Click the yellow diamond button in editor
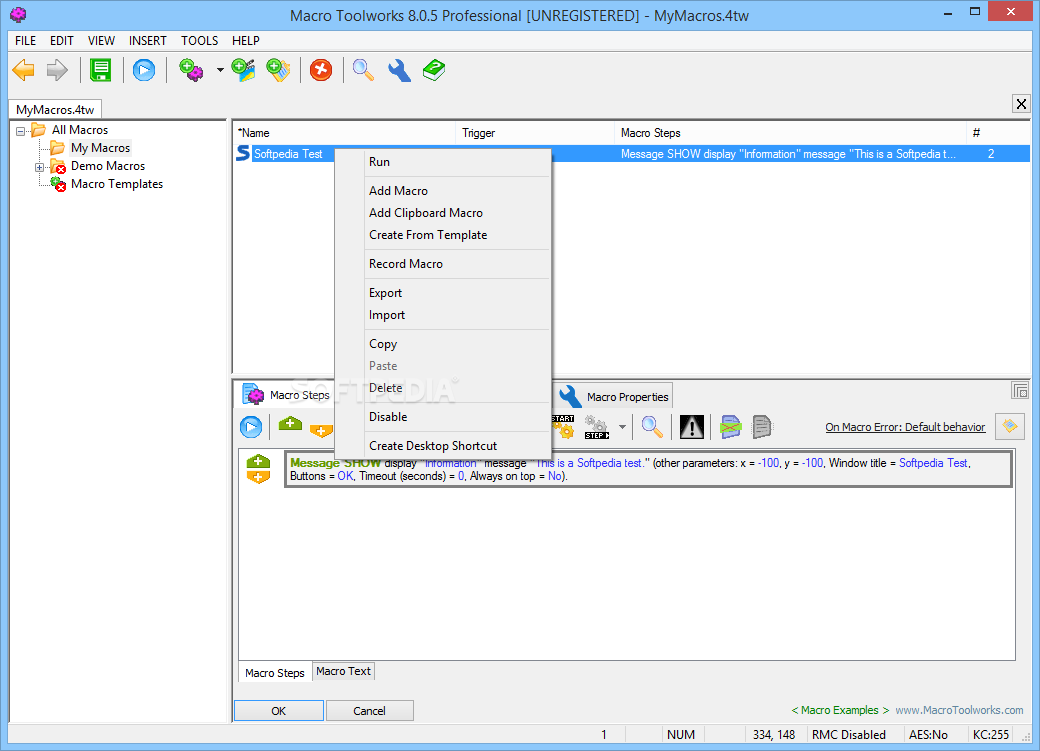 pos(1009,426)
